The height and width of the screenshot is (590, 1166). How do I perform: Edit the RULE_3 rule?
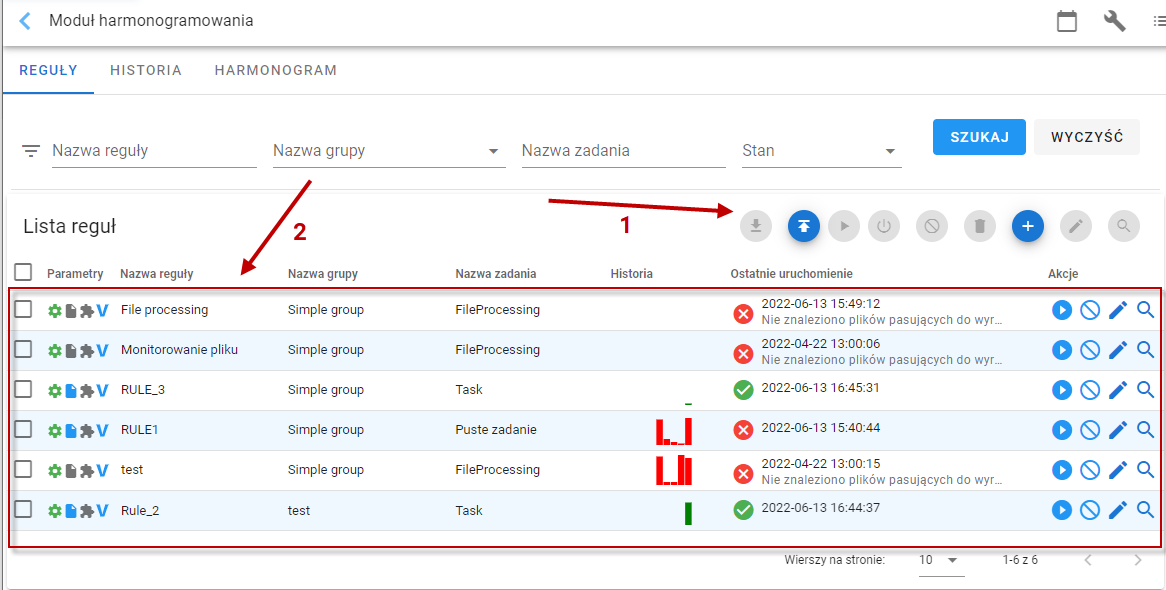pyautogui.click(x=1118, y=390)
